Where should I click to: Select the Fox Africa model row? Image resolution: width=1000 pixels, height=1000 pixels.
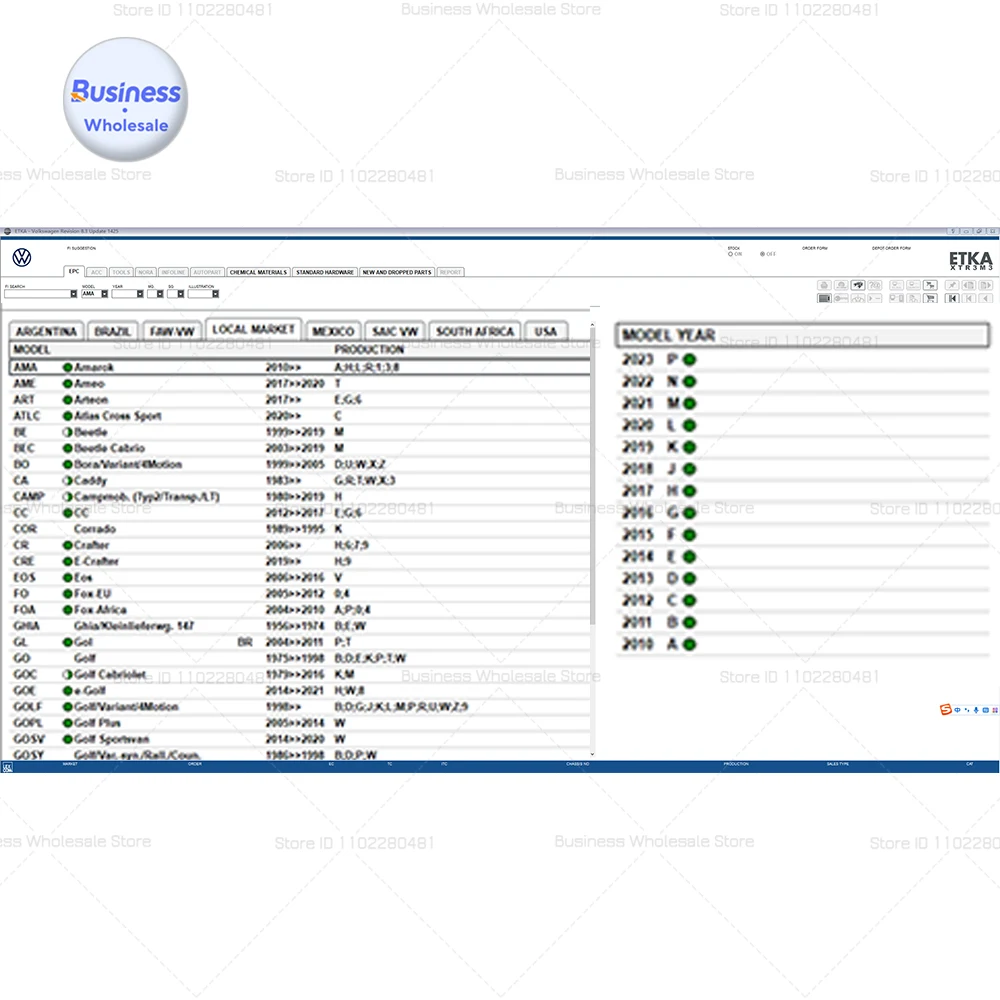tap(300, 610)
